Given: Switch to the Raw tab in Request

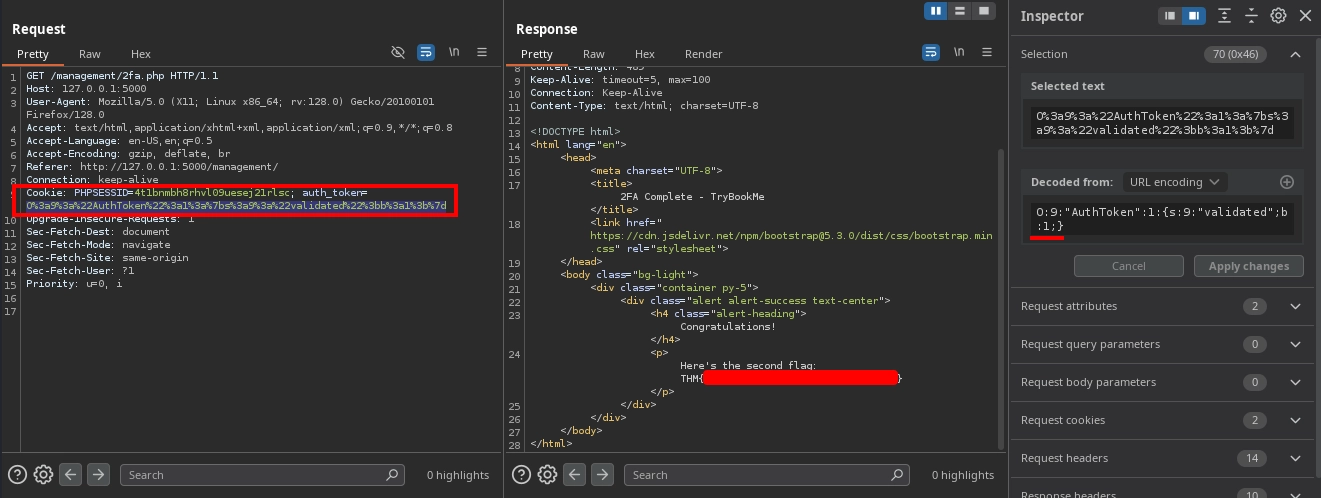Looking at the screenshot, I should pos(90,54).
